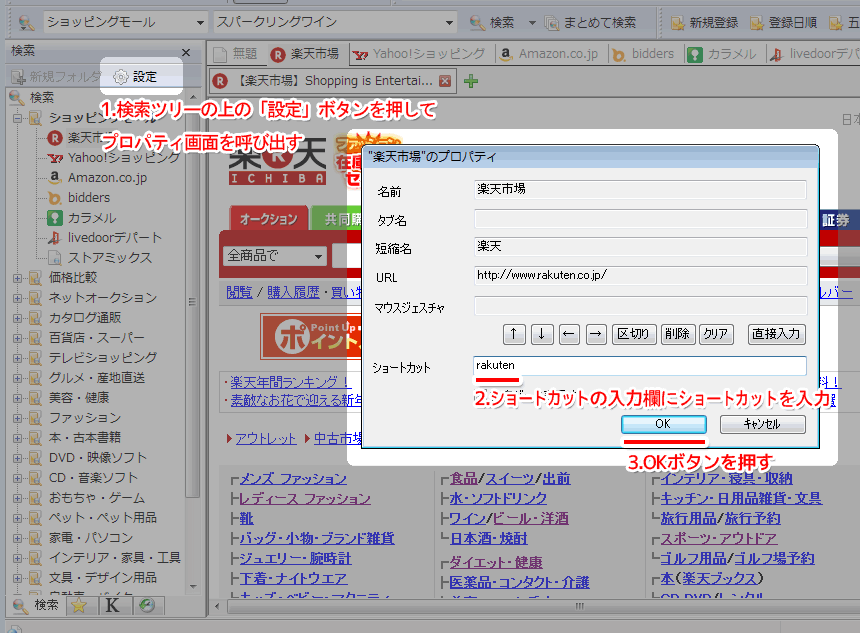Click the 検索 tab at panel bottom
The width and height of the screenshot is (860, 633).
(36, 606)
